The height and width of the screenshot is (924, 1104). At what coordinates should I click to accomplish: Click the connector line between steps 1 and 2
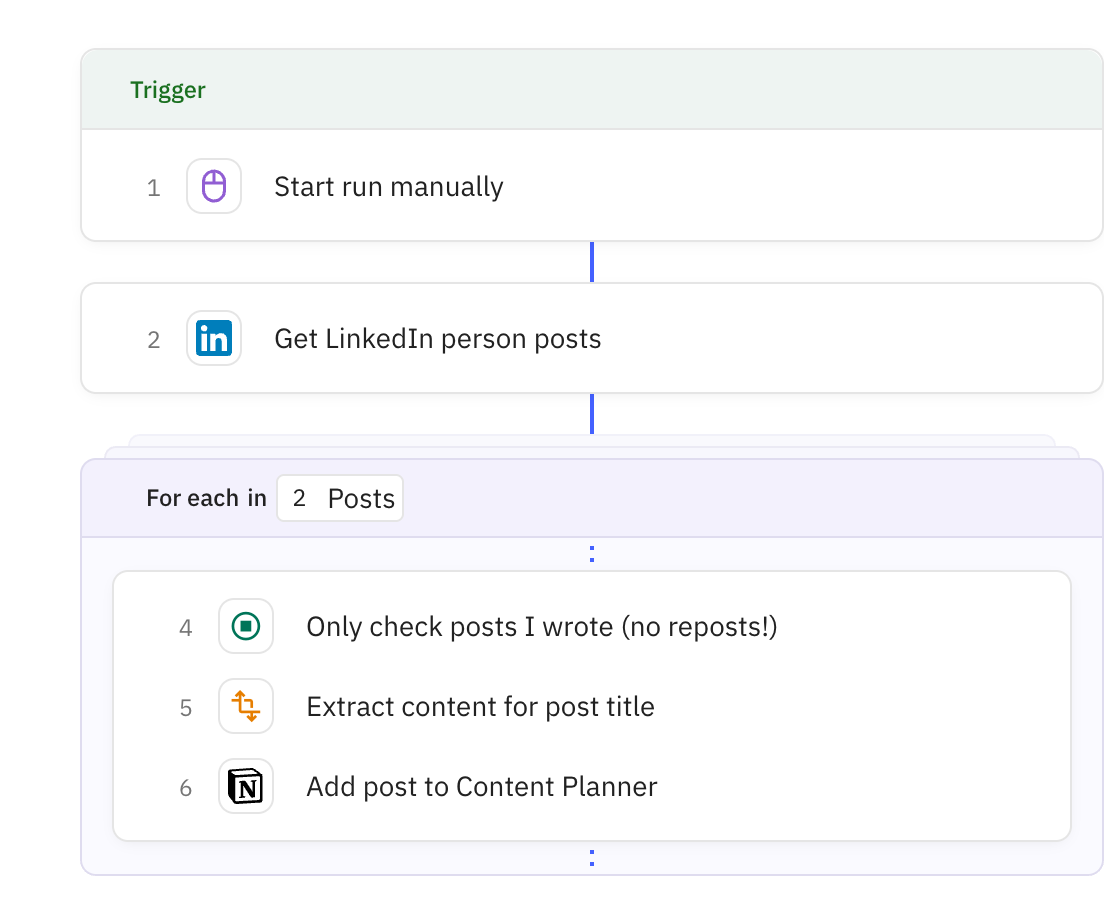coord(592,262)
